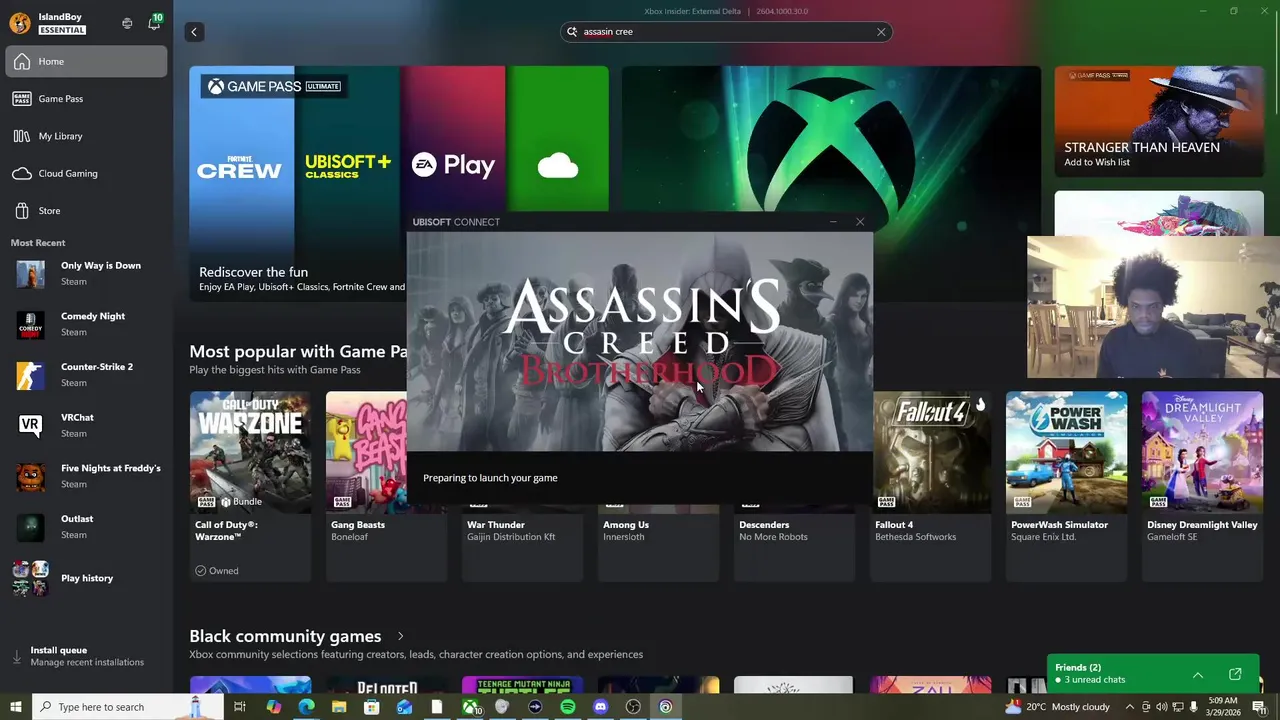Open the Install queue
The image size is (1280, 720).
click(x=86, y=656)
